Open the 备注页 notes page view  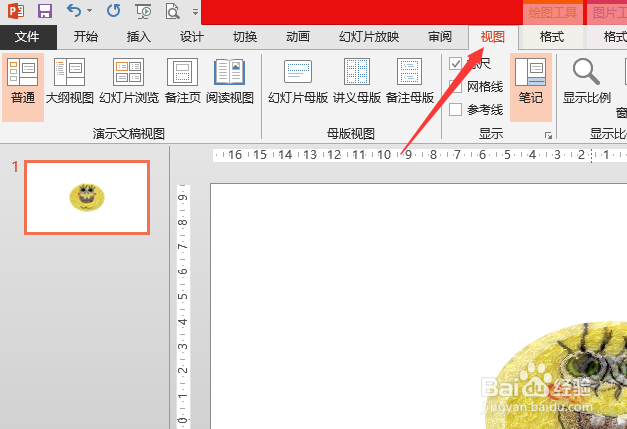183,82
